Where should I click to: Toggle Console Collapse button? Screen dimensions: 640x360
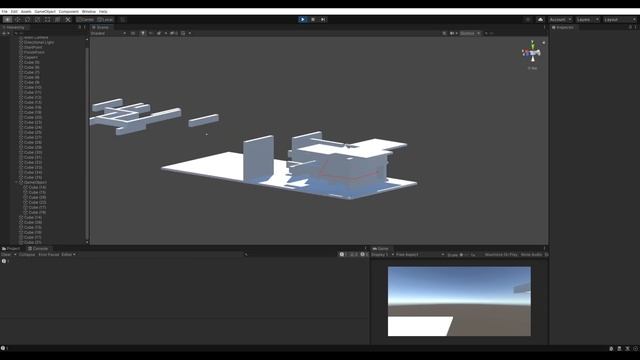pos(27,255)
